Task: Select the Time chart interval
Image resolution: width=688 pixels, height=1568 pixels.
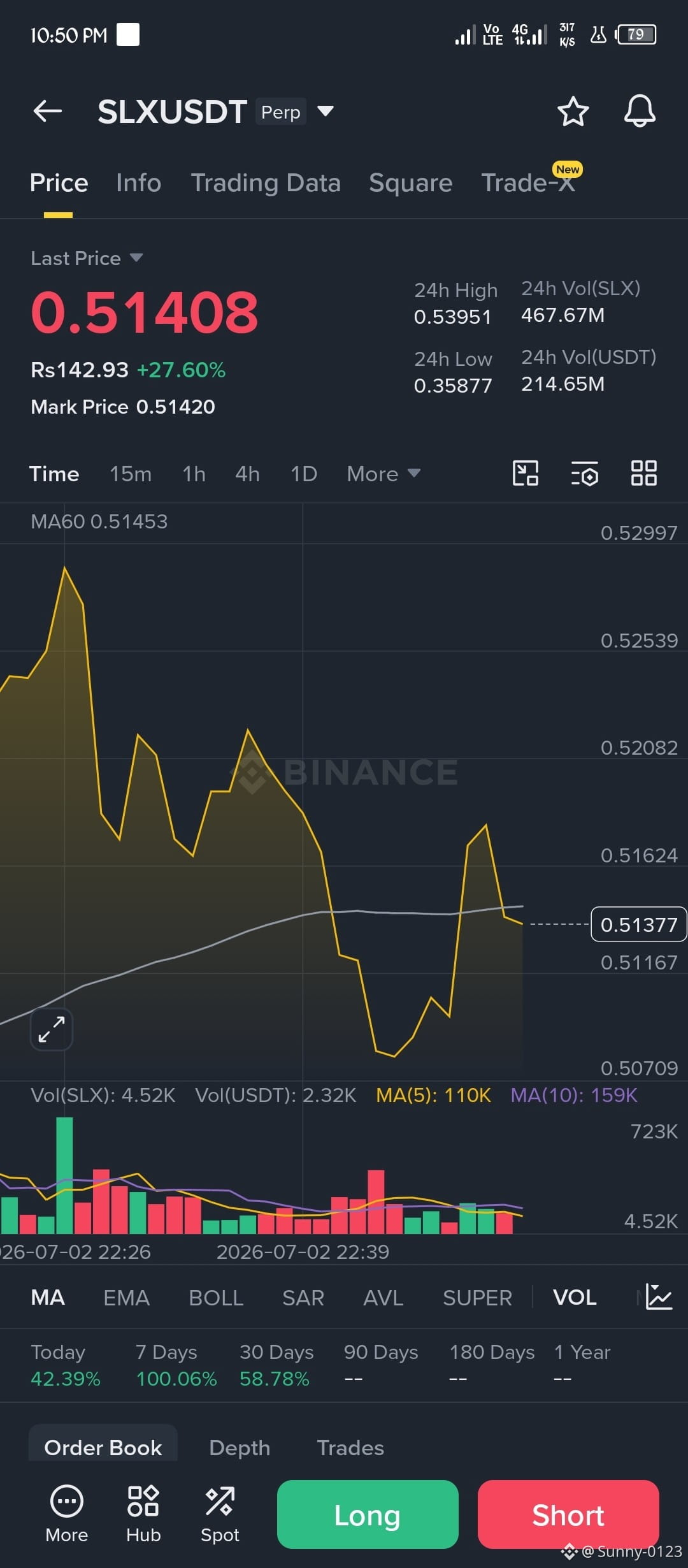Action: click(x=54, y=474)
